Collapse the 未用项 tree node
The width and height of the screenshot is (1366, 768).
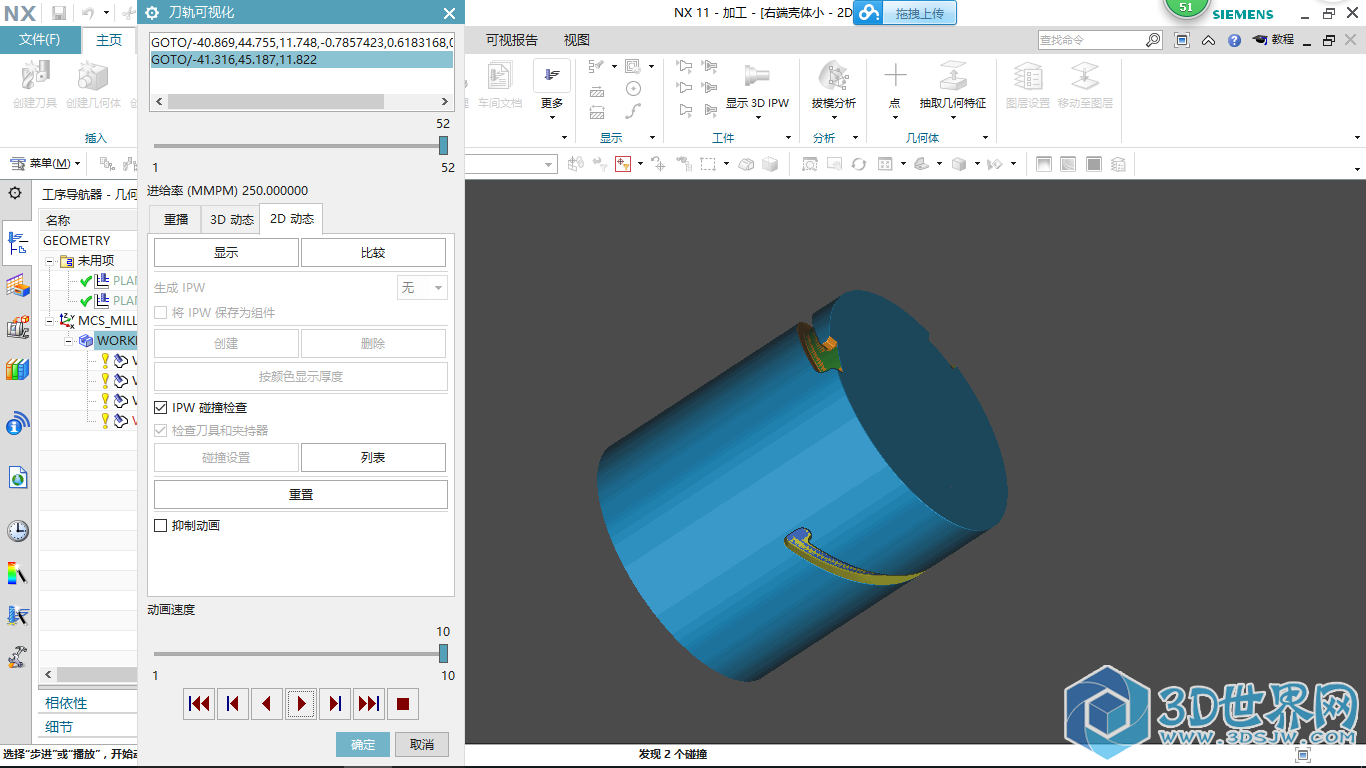pyautogui.click(x=49, y=261)
